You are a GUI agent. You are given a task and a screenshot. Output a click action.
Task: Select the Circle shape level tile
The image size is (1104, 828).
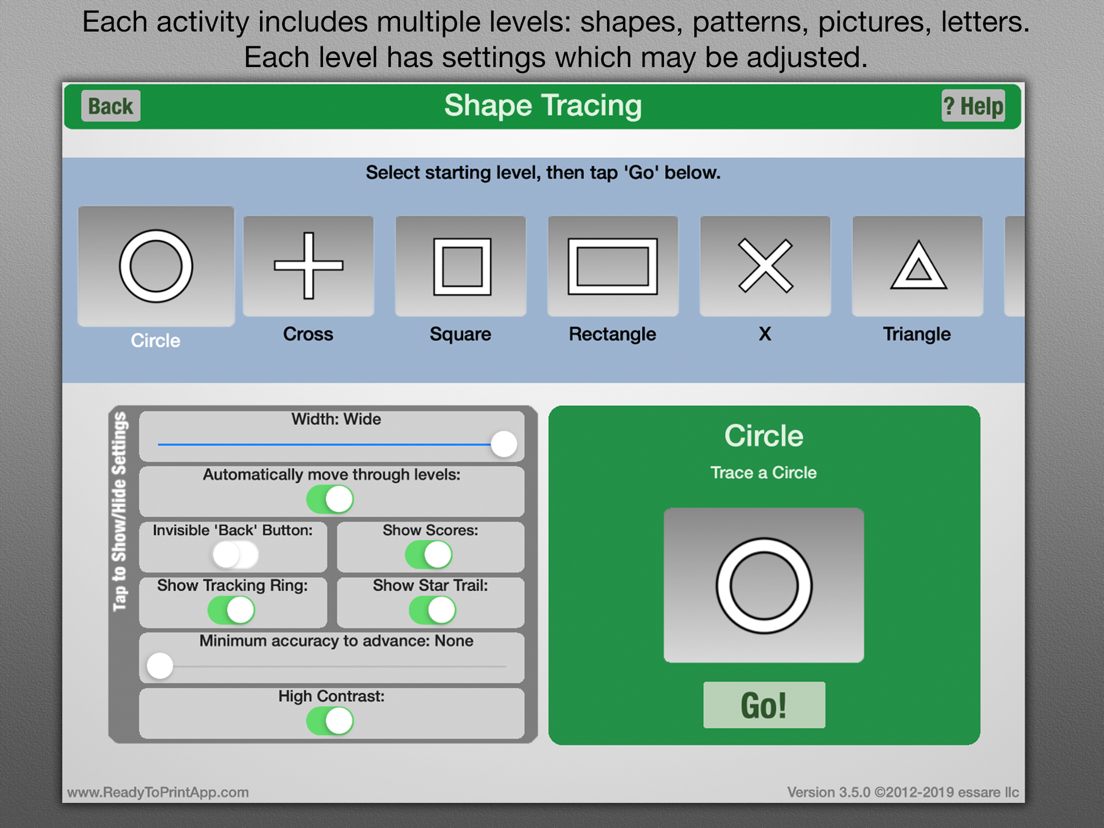click(156, 266)
